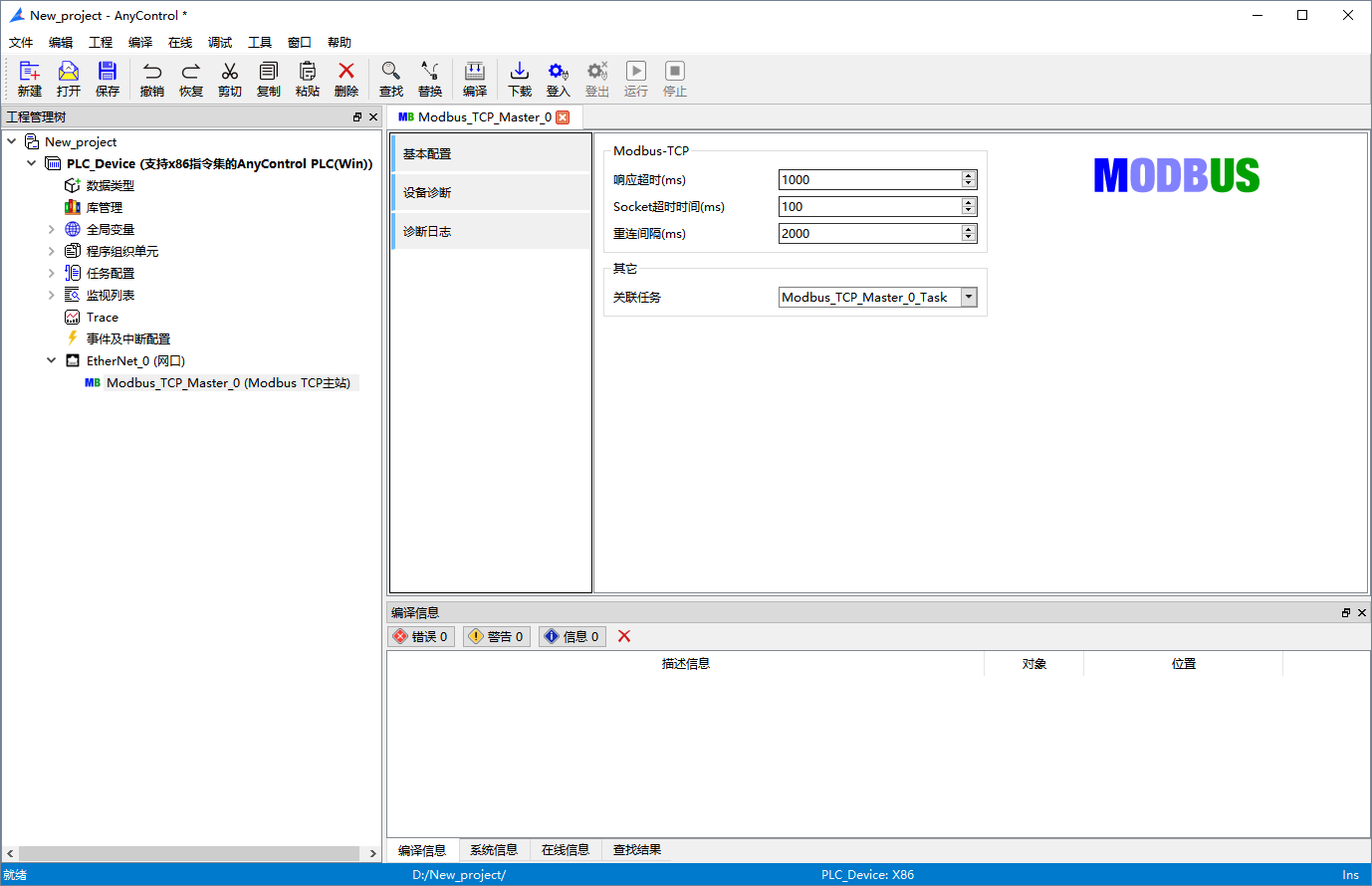Click the 新建 (New) toolbar icon

pyautogui.click(x=30, y=71)
